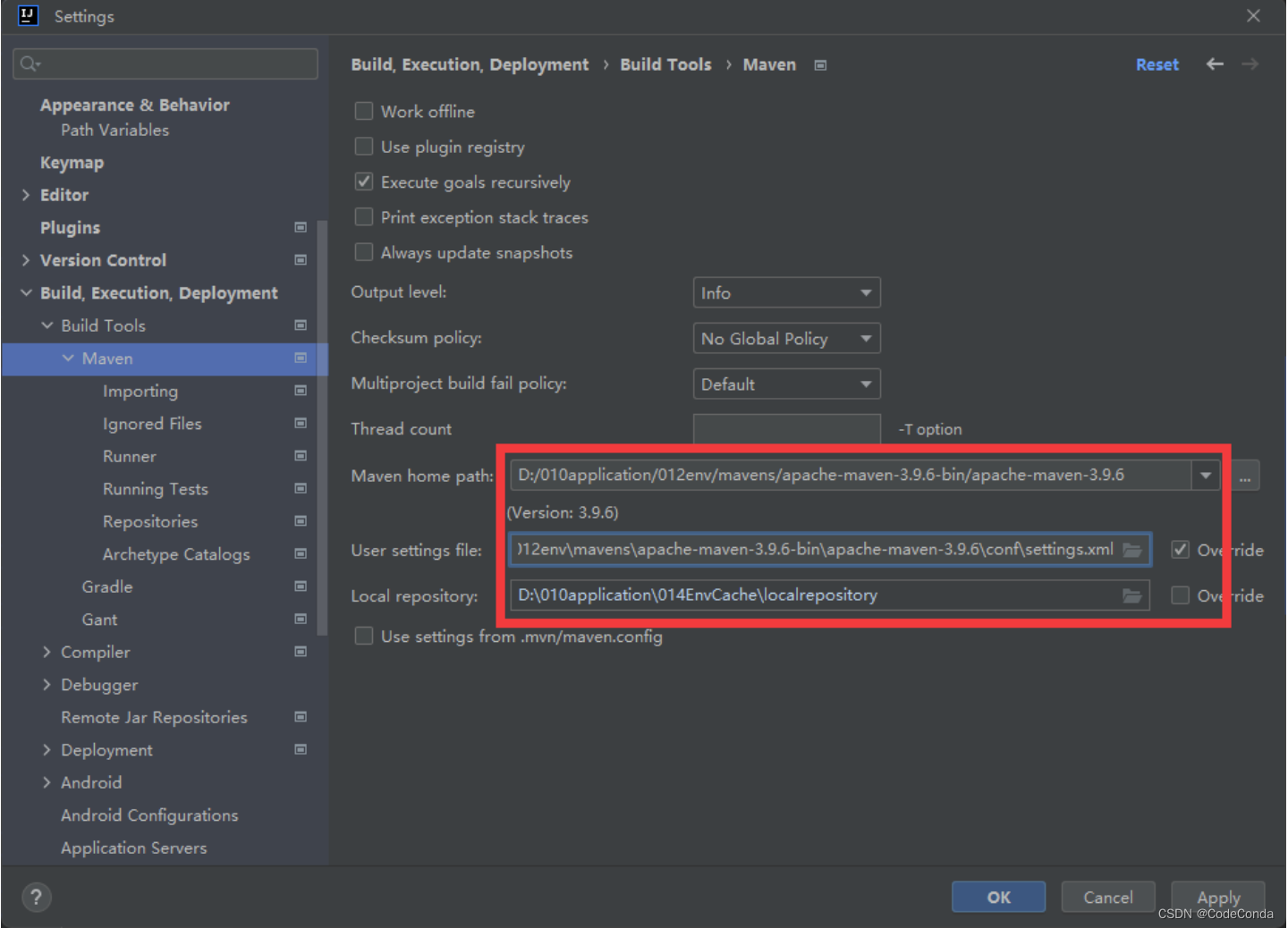The image size is (1288, 928).
Task: Click project-level icon on Importing row
Action: [301, 391]
